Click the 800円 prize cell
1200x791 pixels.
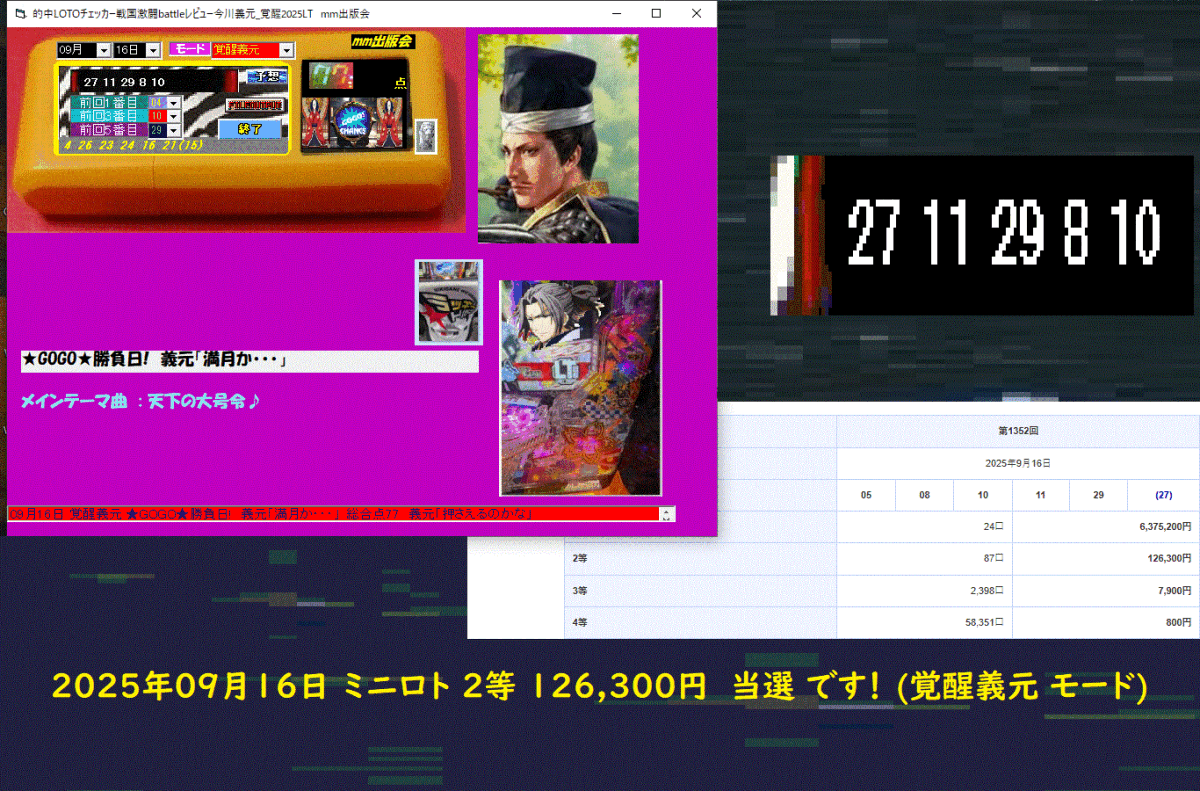coord(1106,623)
